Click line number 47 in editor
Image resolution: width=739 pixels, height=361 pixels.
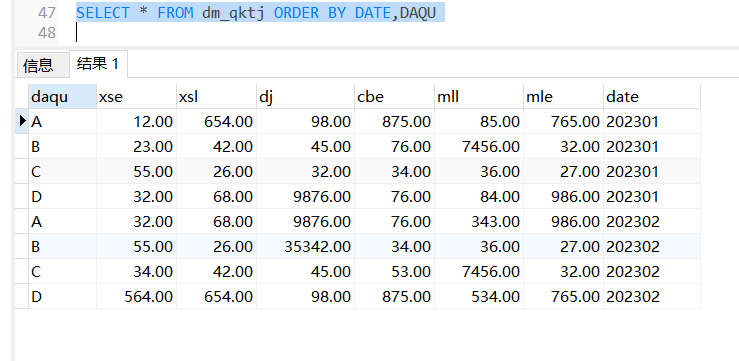(47, 13)
